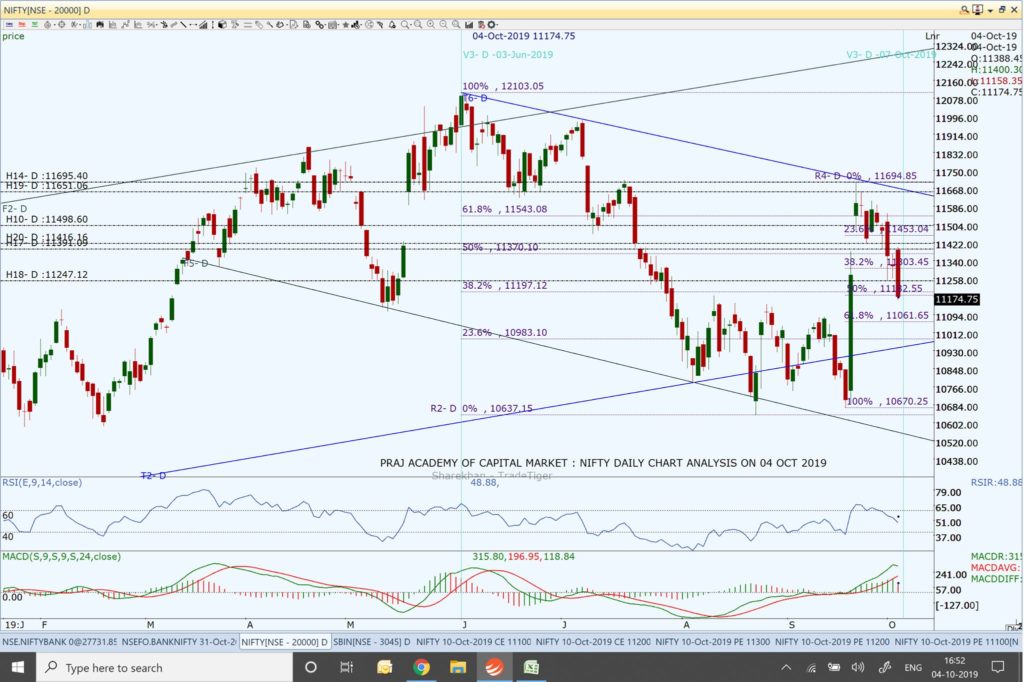Screen dimensions: 1024x682
Task: Click the horizontal line label 'H18- D :11247.12'
Action: click(x=46, y=274)
